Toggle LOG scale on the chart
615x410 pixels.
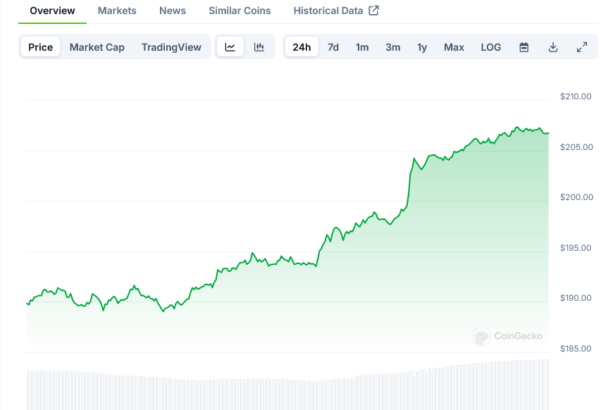[x=491, y=47]
